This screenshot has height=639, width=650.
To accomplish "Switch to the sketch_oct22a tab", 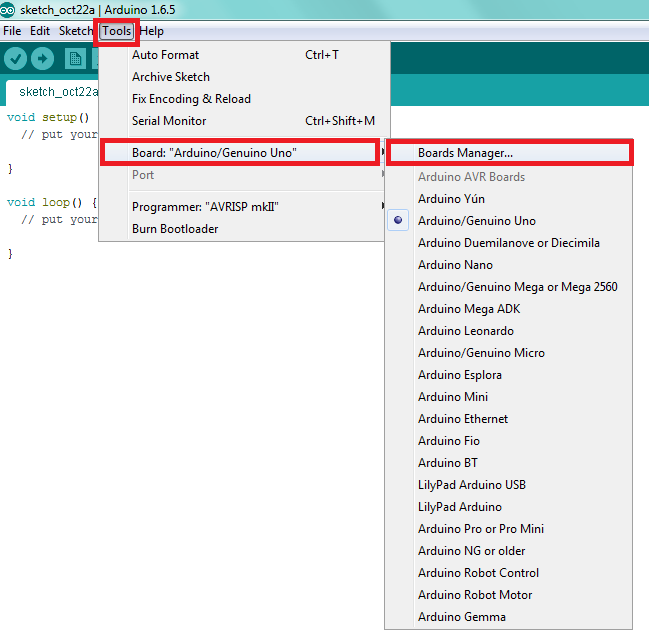I will click(53, 92).
